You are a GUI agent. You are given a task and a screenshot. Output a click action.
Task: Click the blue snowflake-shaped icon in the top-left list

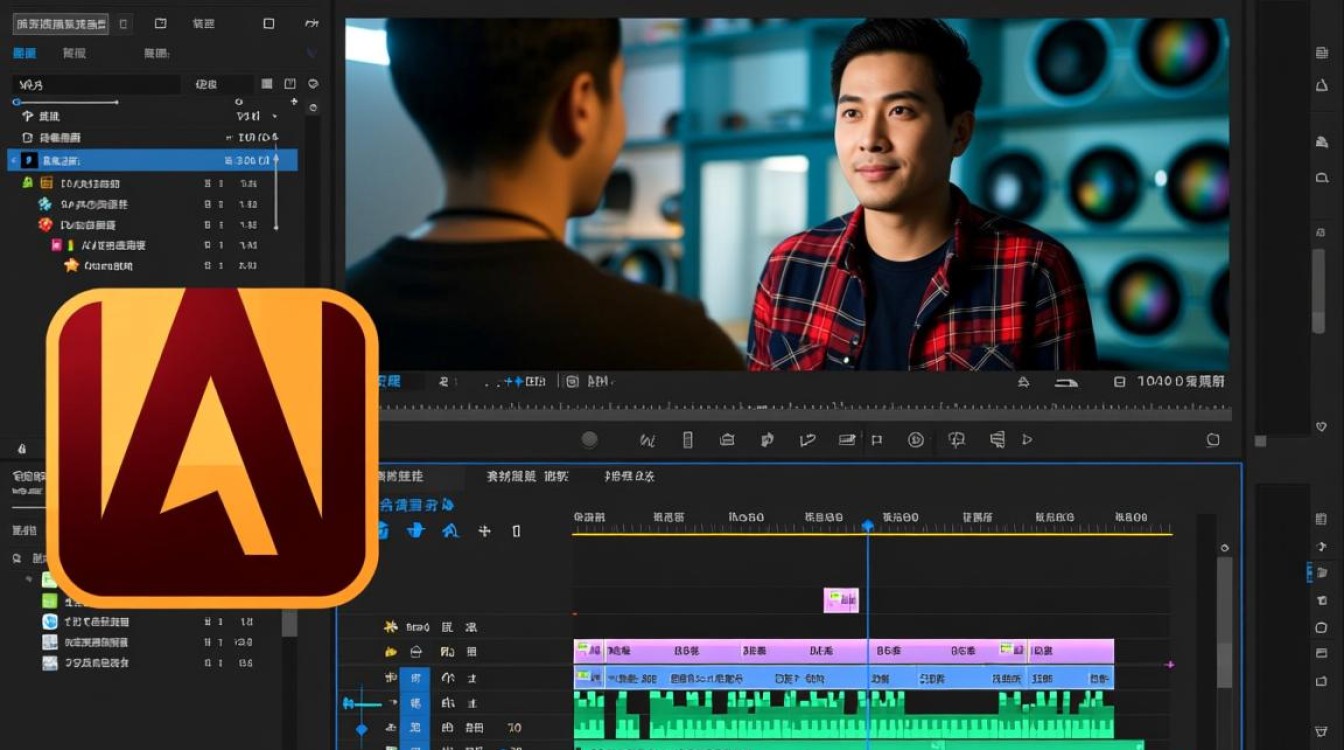coord(45,204)
